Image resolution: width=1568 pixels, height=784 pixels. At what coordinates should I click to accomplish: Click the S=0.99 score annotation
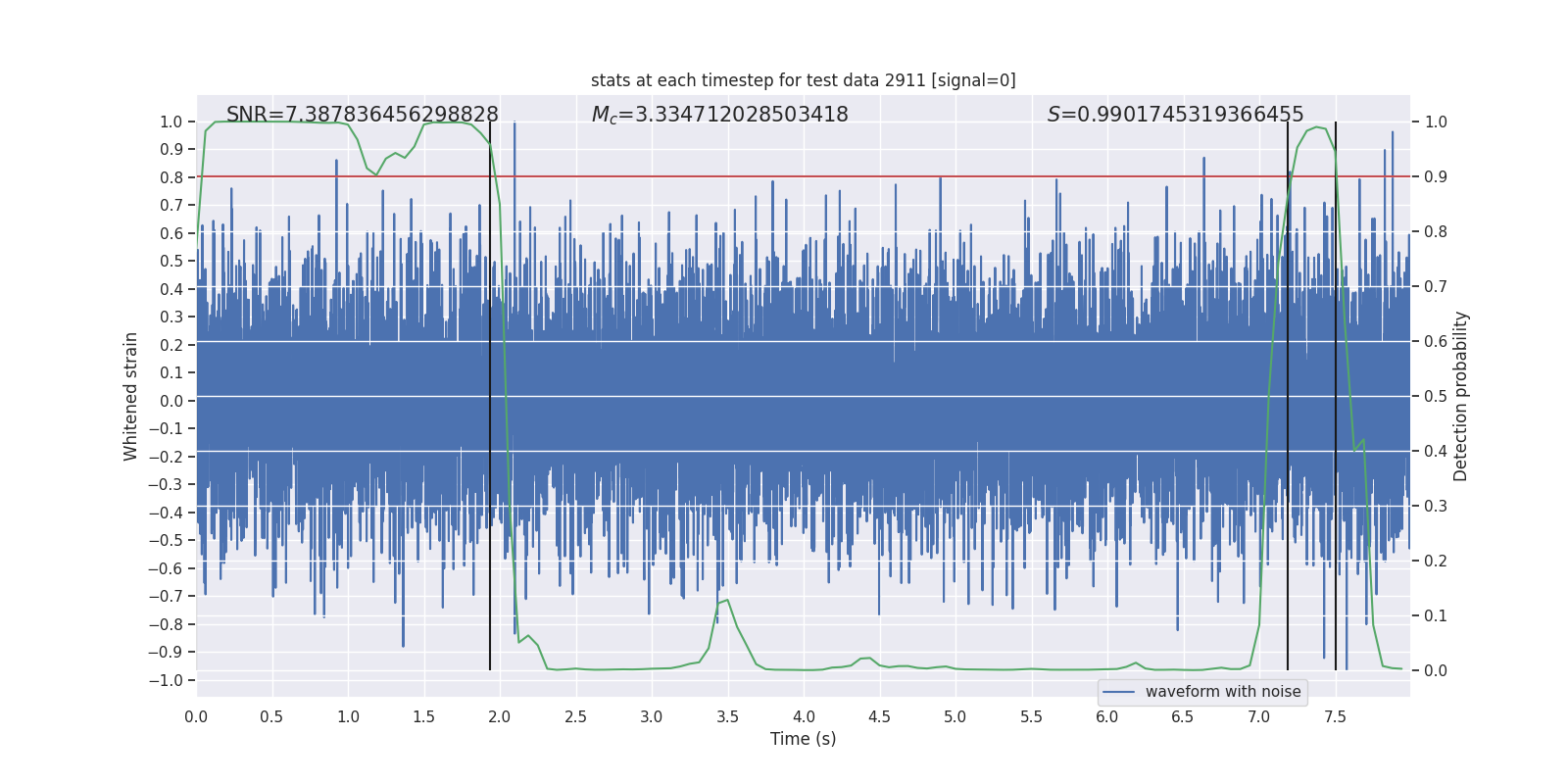1175,115
